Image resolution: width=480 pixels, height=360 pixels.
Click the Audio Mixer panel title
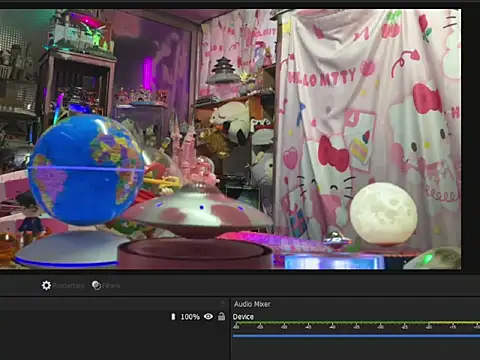252,304
